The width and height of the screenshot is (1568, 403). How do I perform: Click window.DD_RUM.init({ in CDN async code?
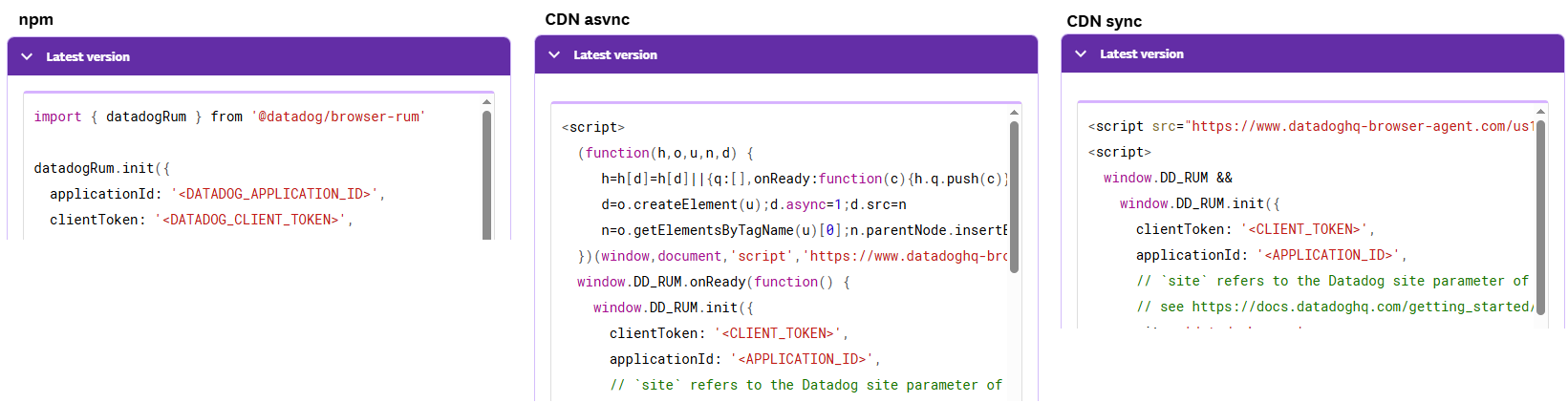click(x=674, y=308)
